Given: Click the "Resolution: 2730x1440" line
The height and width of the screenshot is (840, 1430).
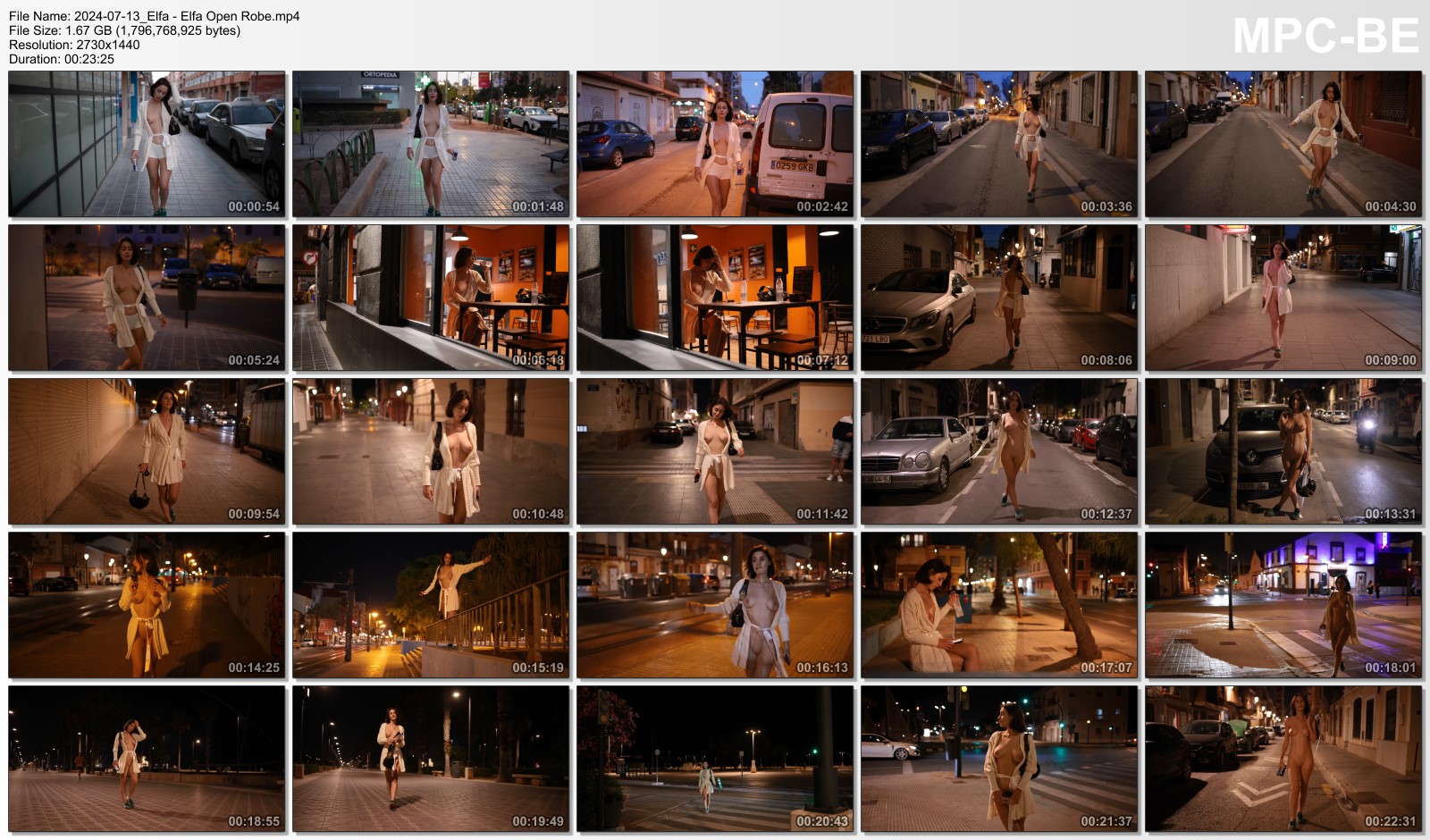Looking at the screenshot, I should click(74, 45).
